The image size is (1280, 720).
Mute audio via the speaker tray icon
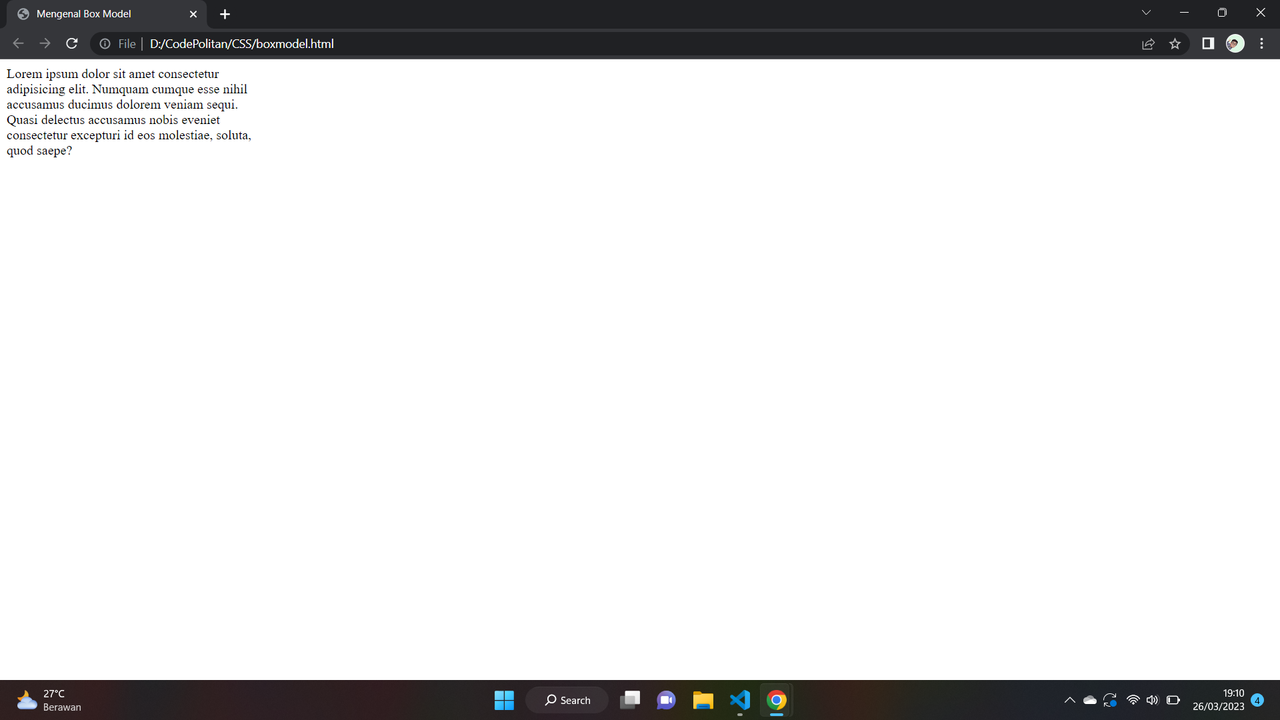(x=1152, y=700)
